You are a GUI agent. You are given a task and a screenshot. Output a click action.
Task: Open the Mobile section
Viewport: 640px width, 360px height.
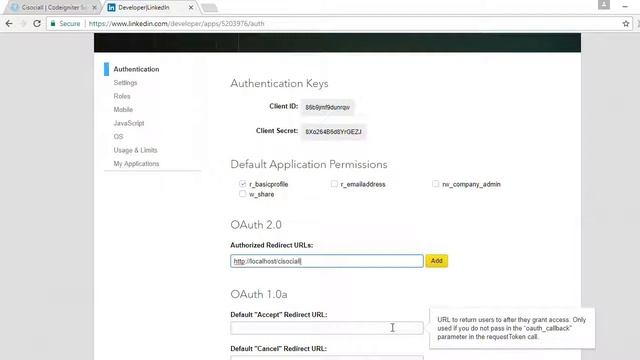pyautogui.click(x=123, y=109)
